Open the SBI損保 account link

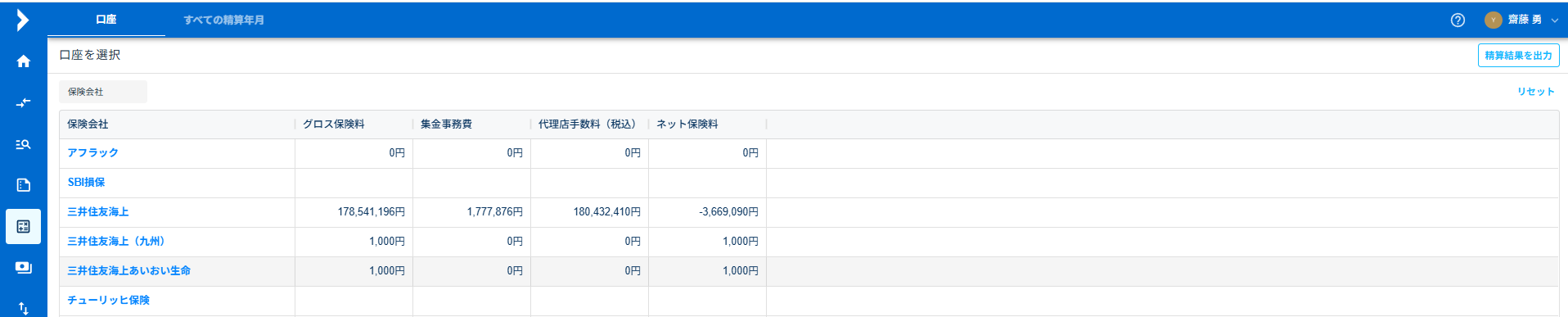pos(86,183)
